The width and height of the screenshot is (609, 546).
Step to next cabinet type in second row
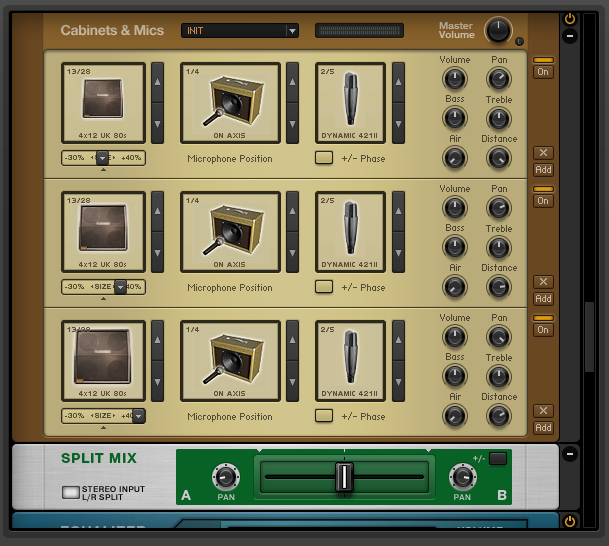pos(157,253)
